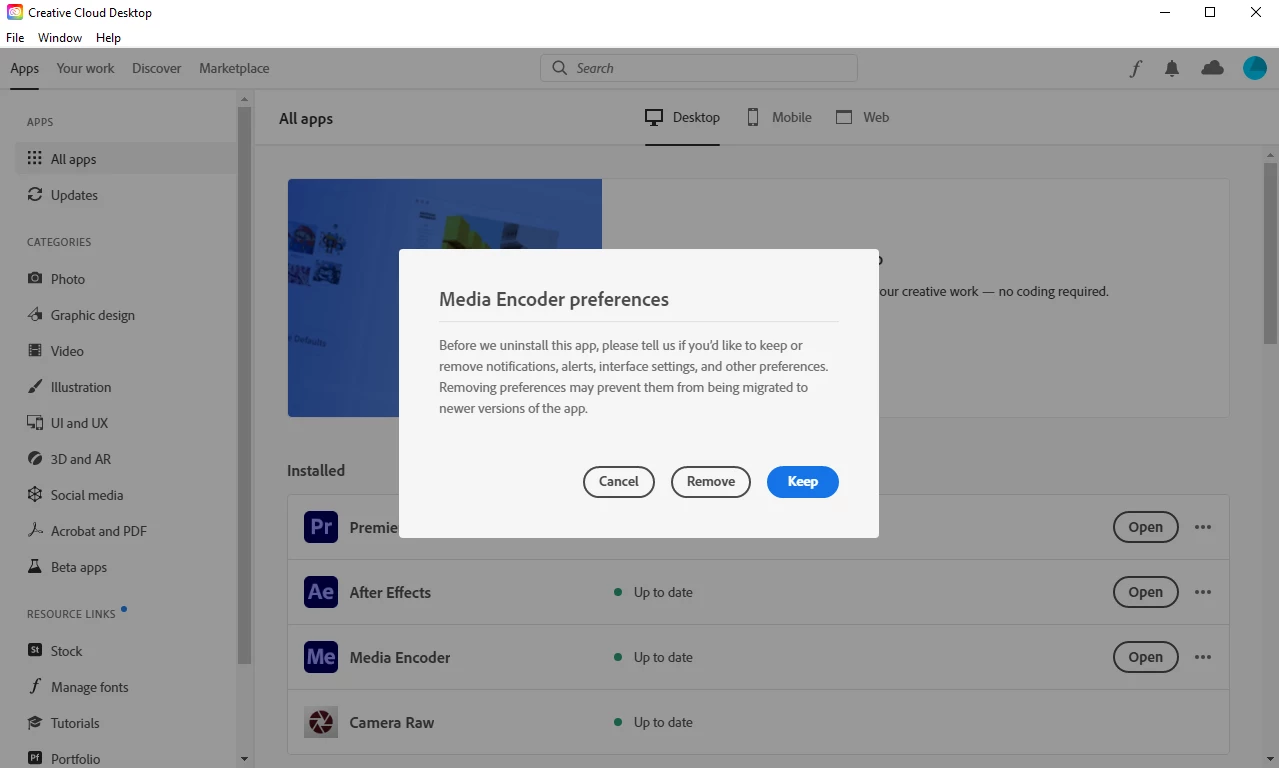Click the All apps grid icon
The image size is (1279, 768).
click(x=35, y=158)
